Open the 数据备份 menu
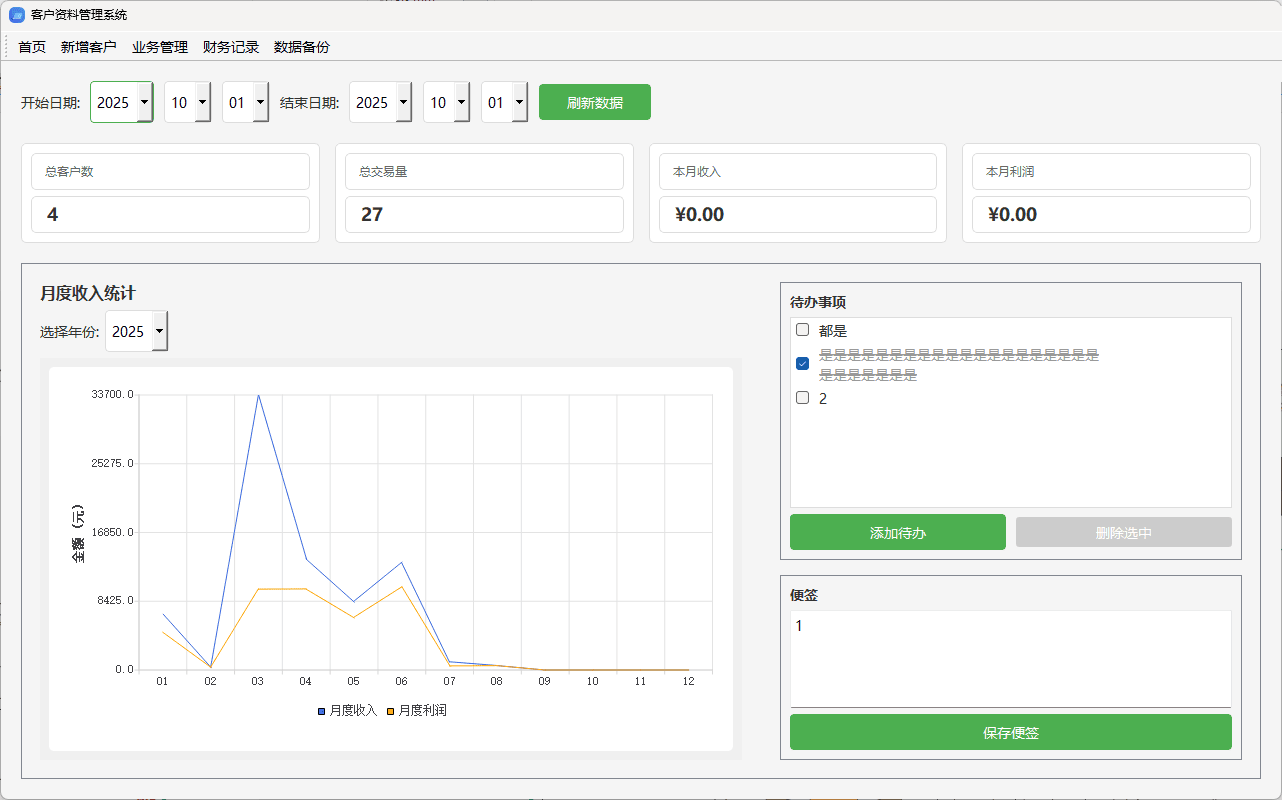The width and height of the screenshot is (1282, 800). coord(302,46)
